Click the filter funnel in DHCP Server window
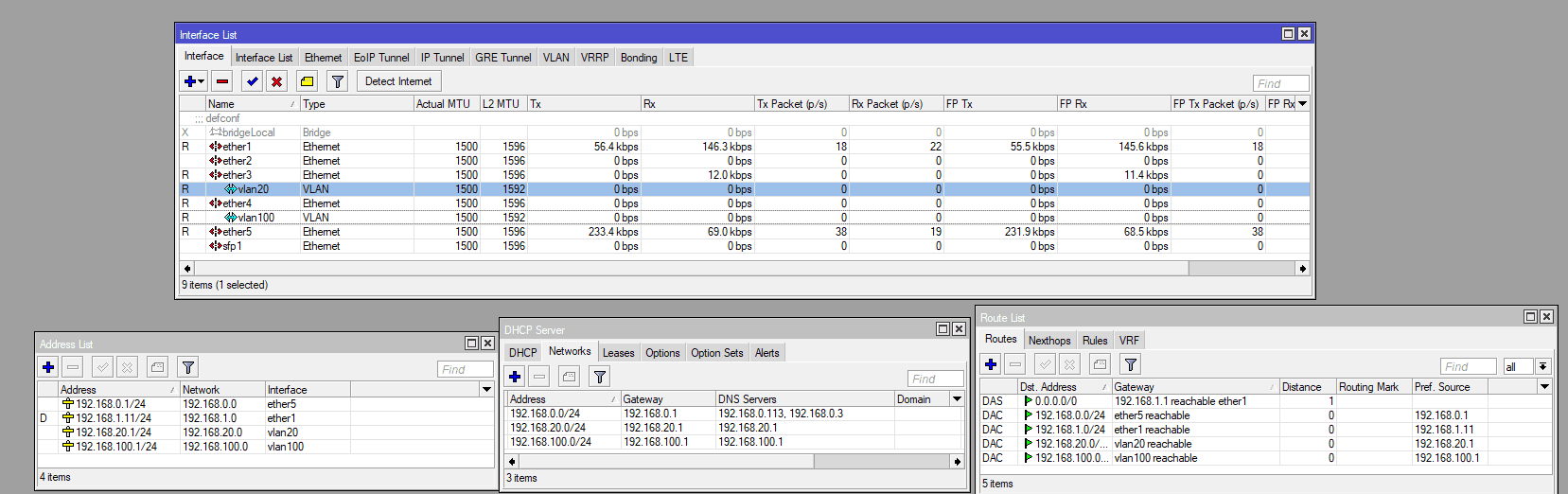Screen dimensions: 1568x494 [599, 377]
